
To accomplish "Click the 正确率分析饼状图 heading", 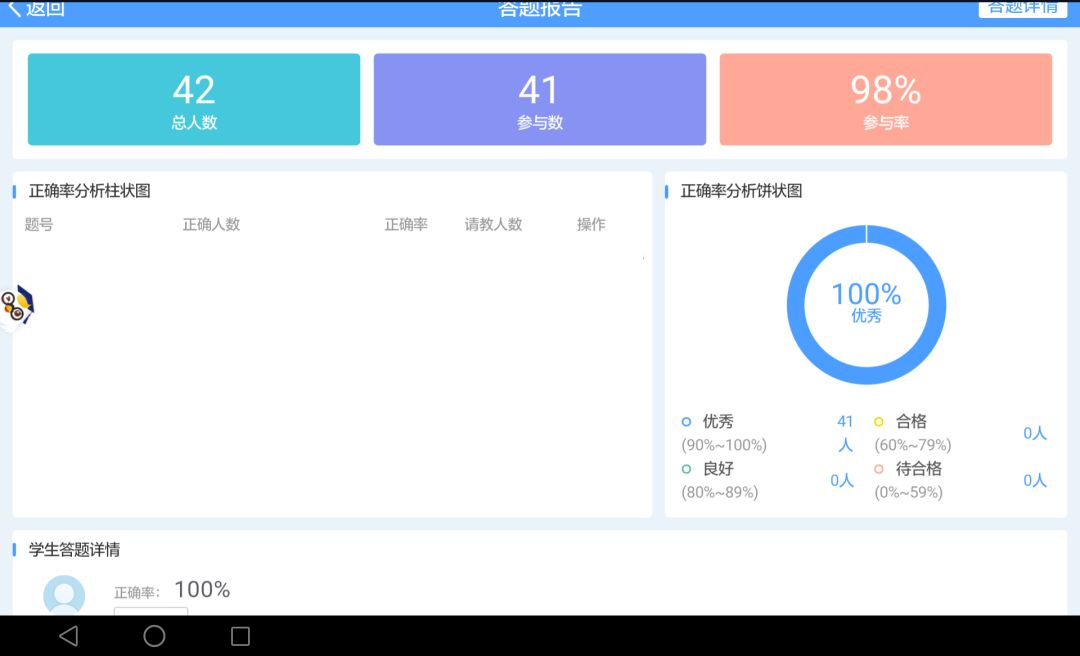I will [741, 191].
